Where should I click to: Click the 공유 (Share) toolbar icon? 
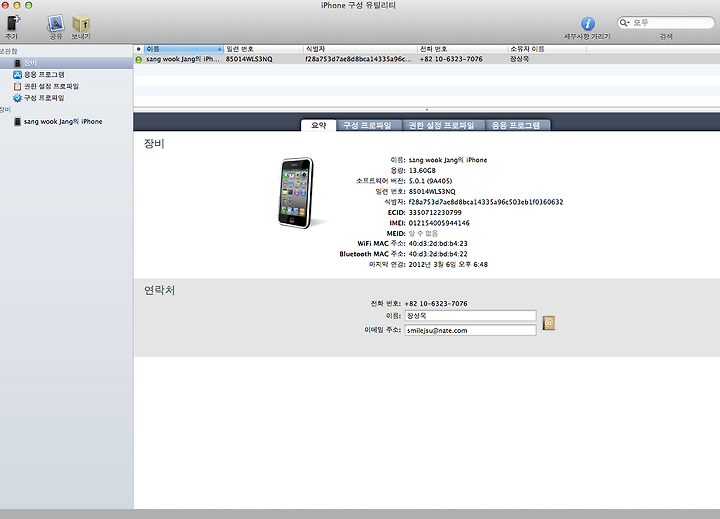pyautogui.click(x=56, y=23)
